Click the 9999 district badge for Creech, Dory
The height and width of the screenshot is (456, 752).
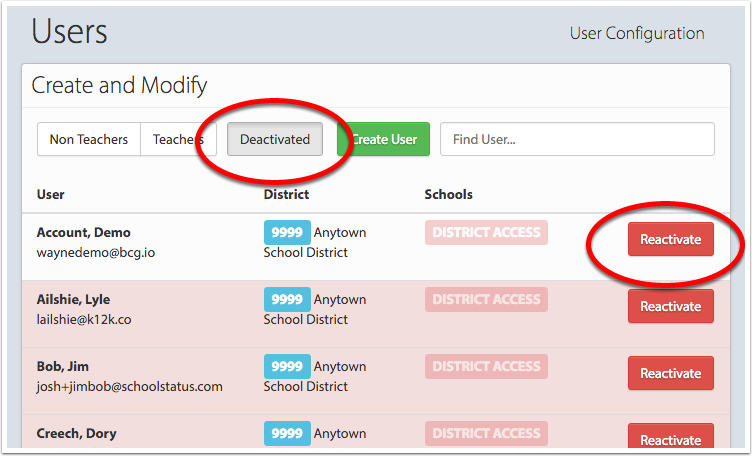point(287,433)
